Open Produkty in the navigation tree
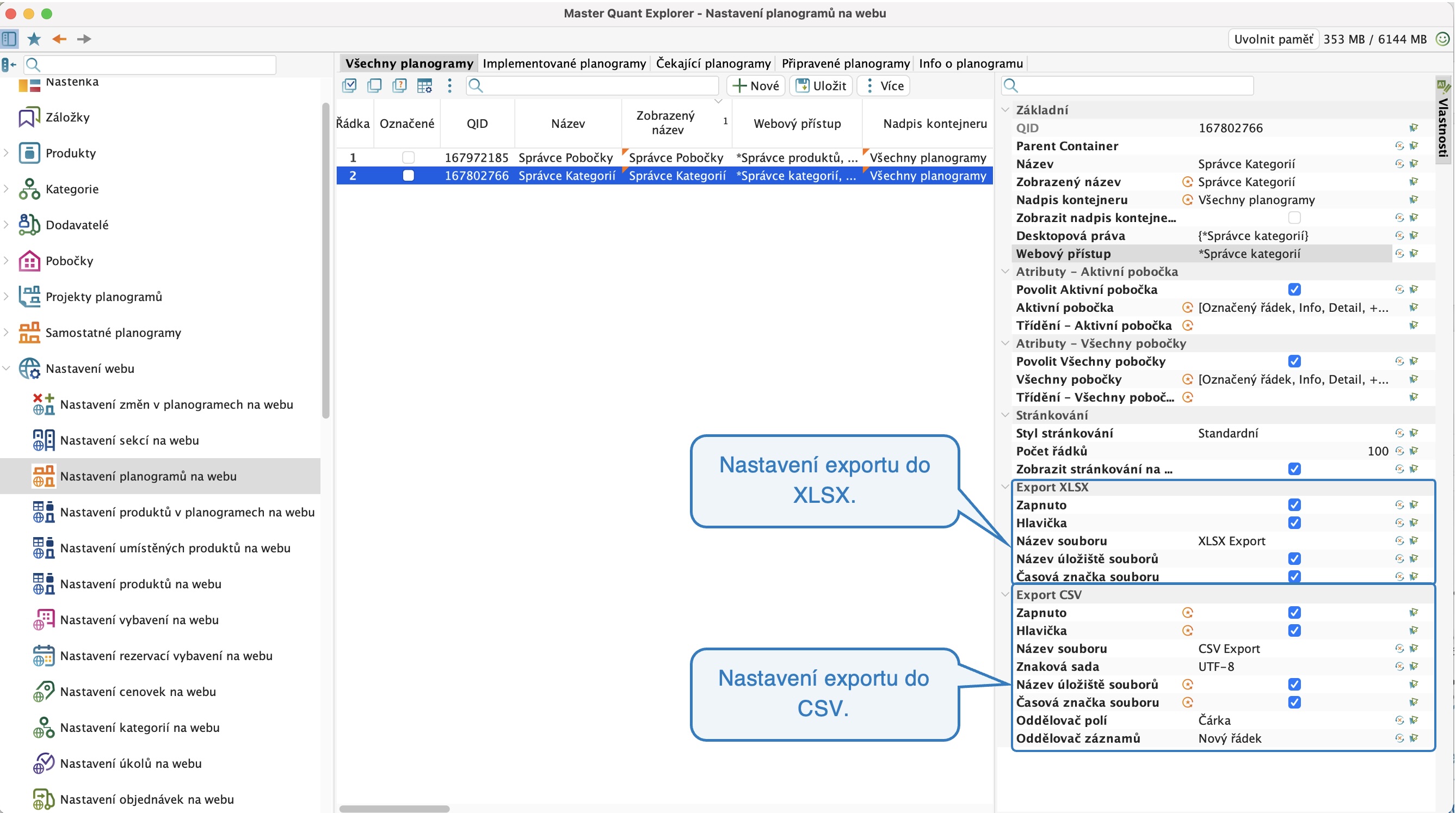Image resolution: width=1456 pixels, height=813 pixels. [71, 153]
